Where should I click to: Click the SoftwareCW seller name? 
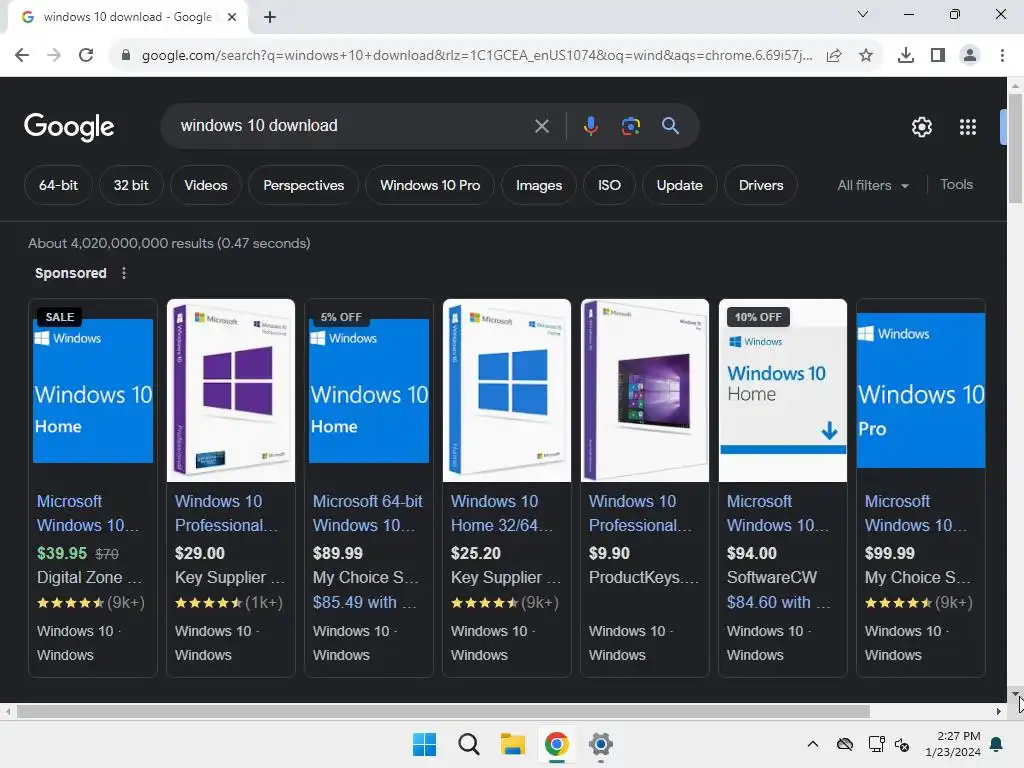coord(772,577)
